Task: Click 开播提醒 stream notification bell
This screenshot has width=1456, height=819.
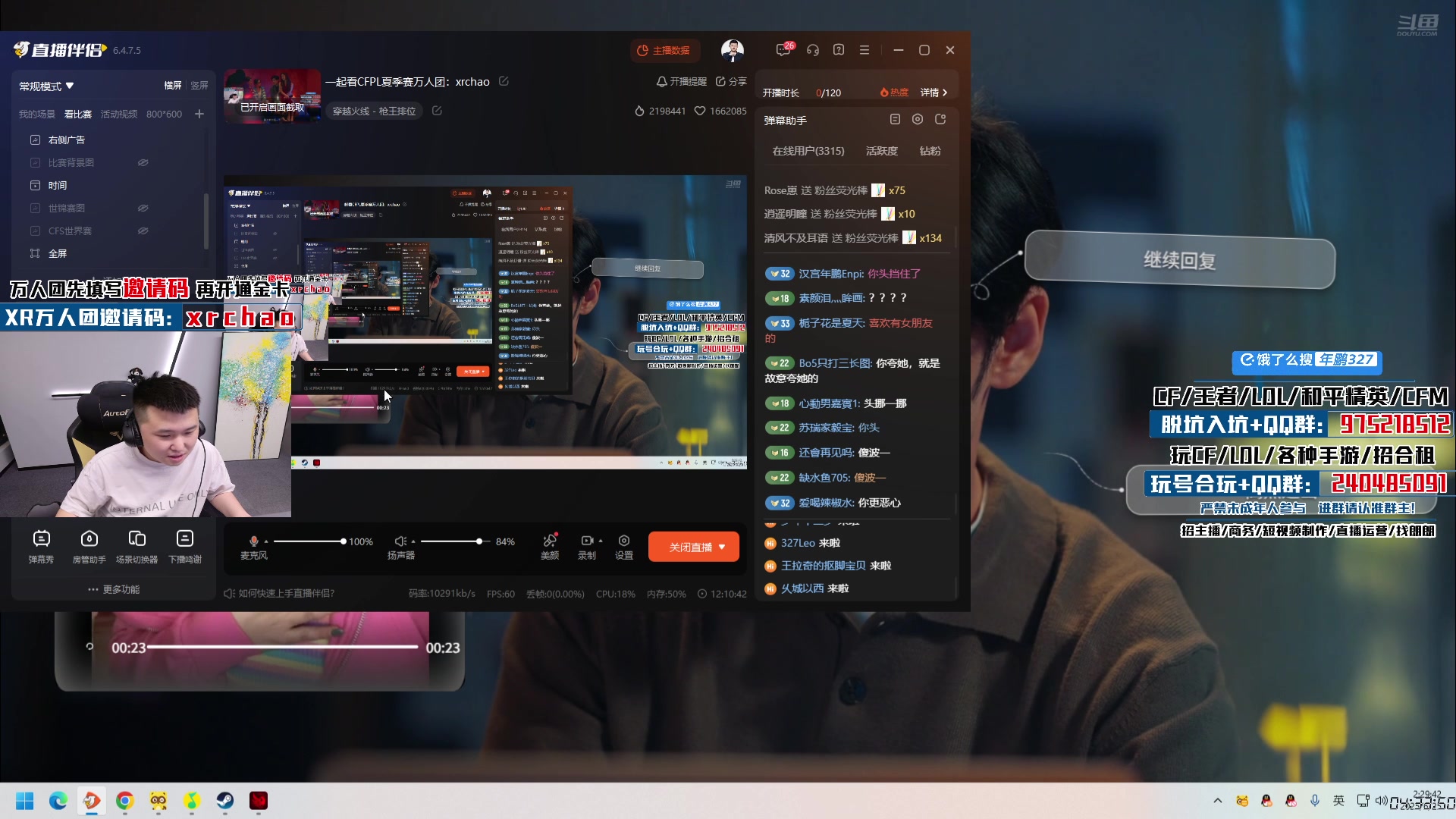Action: [x=681, y=81]
